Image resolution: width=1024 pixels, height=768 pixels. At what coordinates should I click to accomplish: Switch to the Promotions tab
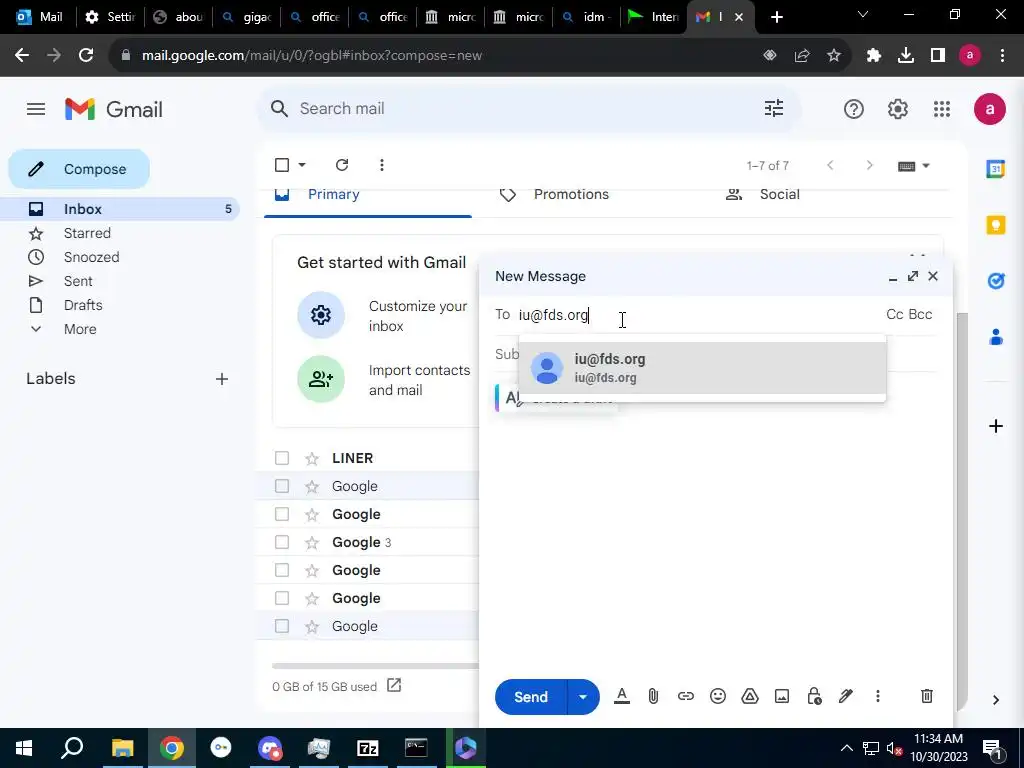(571, 195)
